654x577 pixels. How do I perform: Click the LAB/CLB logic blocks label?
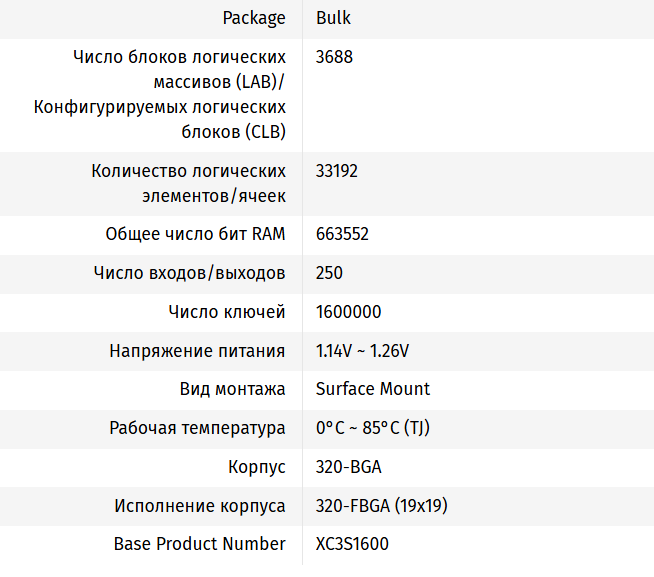click(160, 94)
